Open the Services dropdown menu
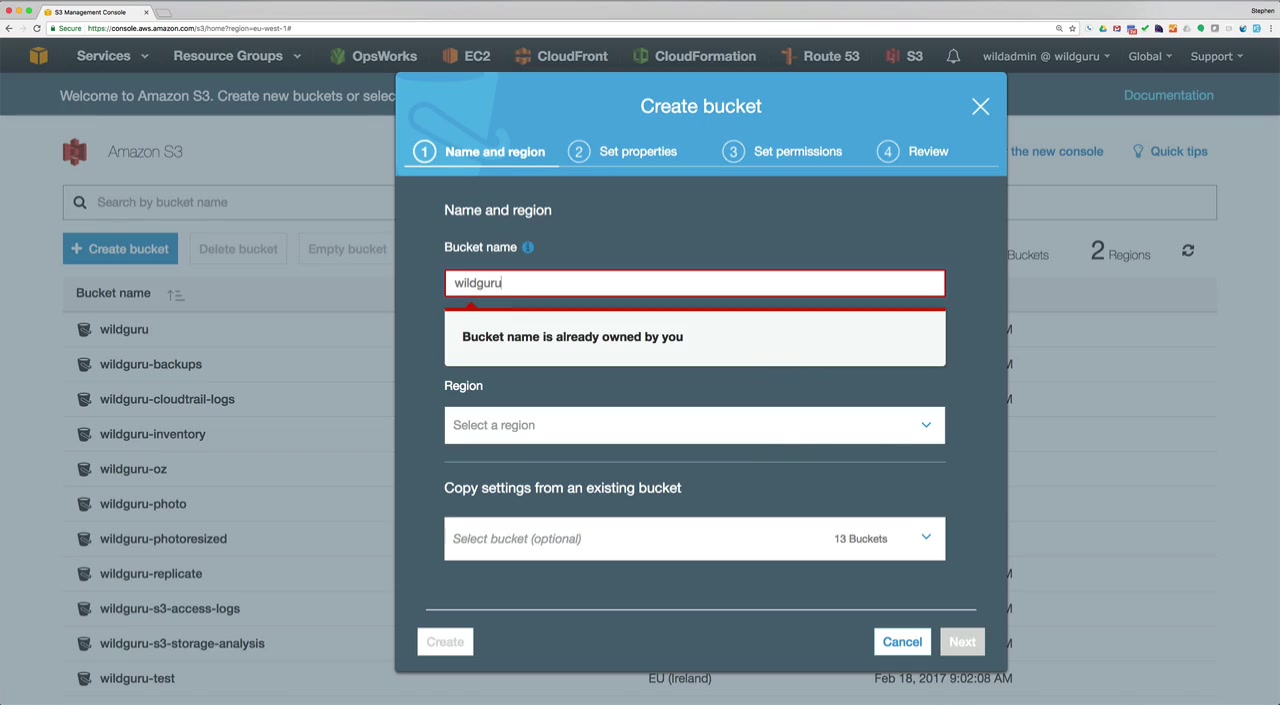Viewport: 1280px width, 720px height. (x=111, y=56)
